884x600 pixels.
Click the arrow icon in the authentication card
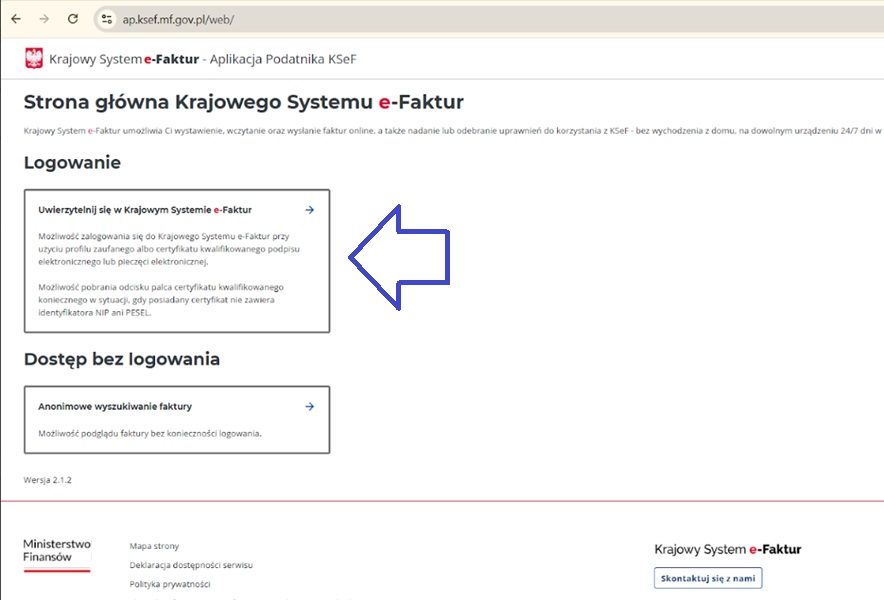(309, 210)
